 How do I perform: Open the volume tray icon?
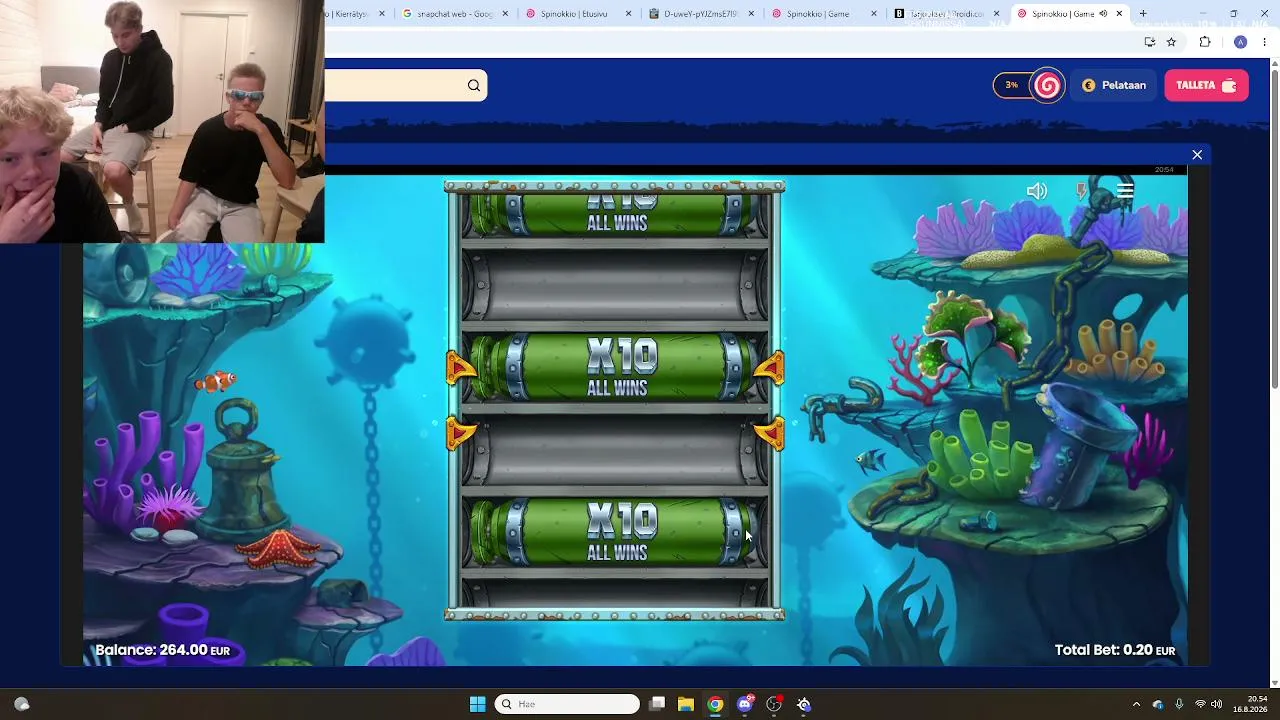[x=1217, y=704]
